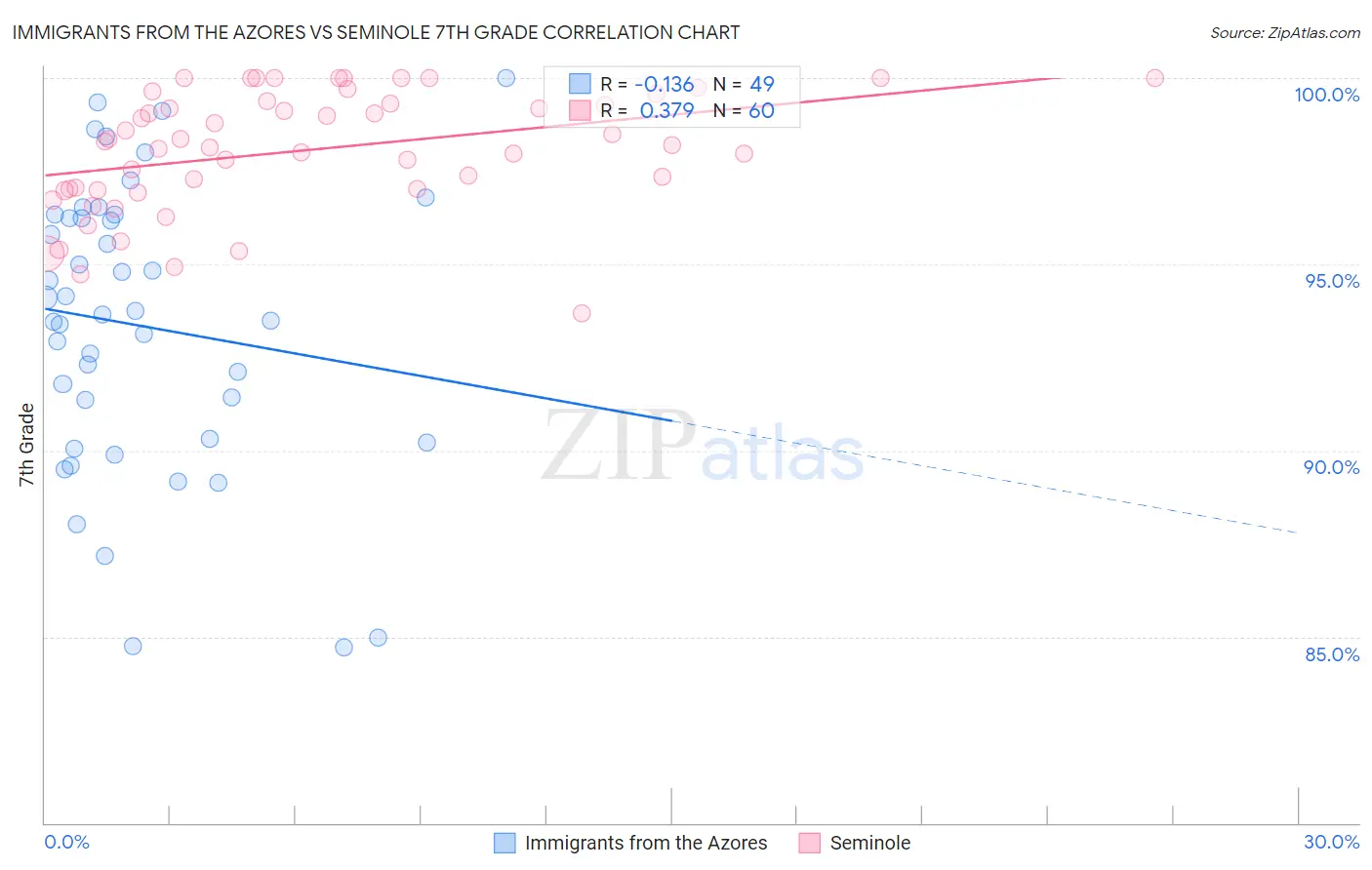Click the 95.0% y-axis label
Screen dimensions: 1372x870
tap(1332, 281)
